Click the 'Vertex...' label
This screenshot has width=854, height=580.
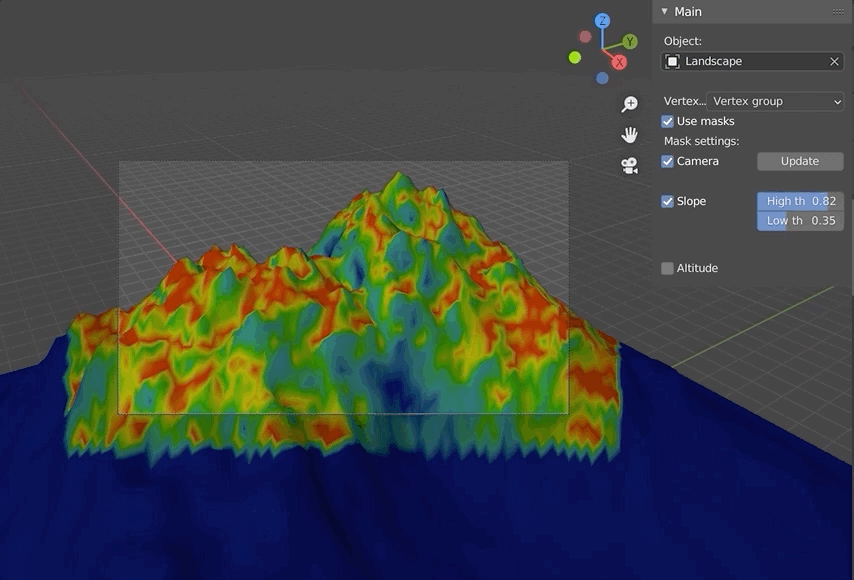point(684,101)
